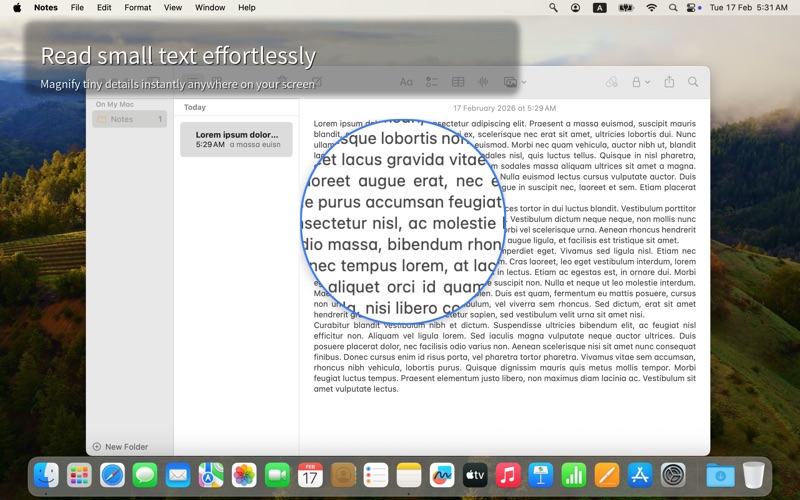Check the battery status icon
Viewport: 800px width, 500px height.
[626, 8]
